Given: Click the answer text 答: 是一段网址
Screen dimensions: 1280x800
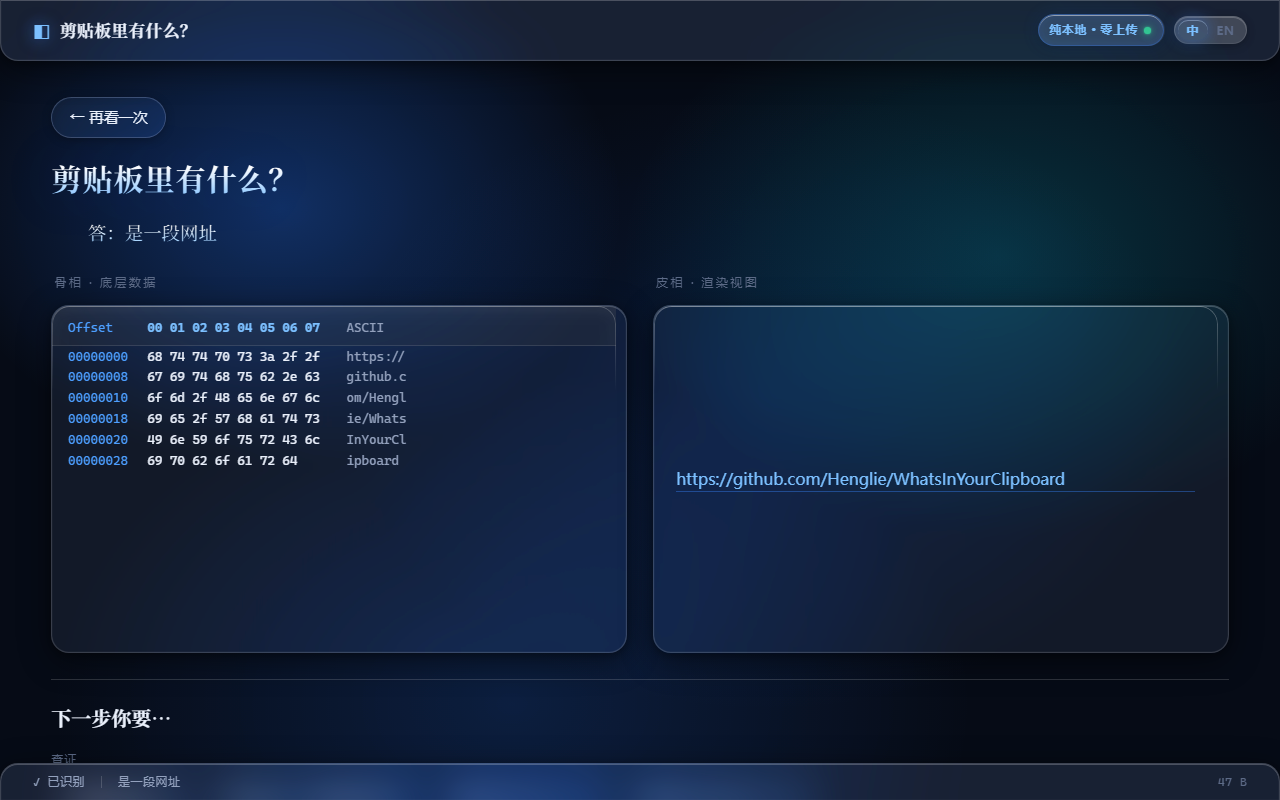Looking at the screenshot, I should 152,233.
